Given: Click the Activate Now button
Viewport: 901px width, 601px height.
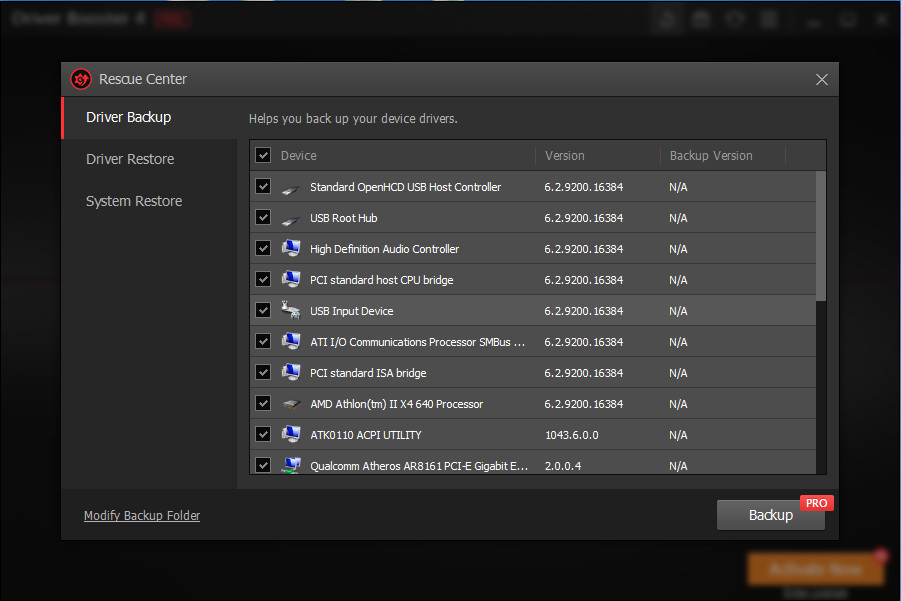Looking at the screenshot, I should pos(815,568).
